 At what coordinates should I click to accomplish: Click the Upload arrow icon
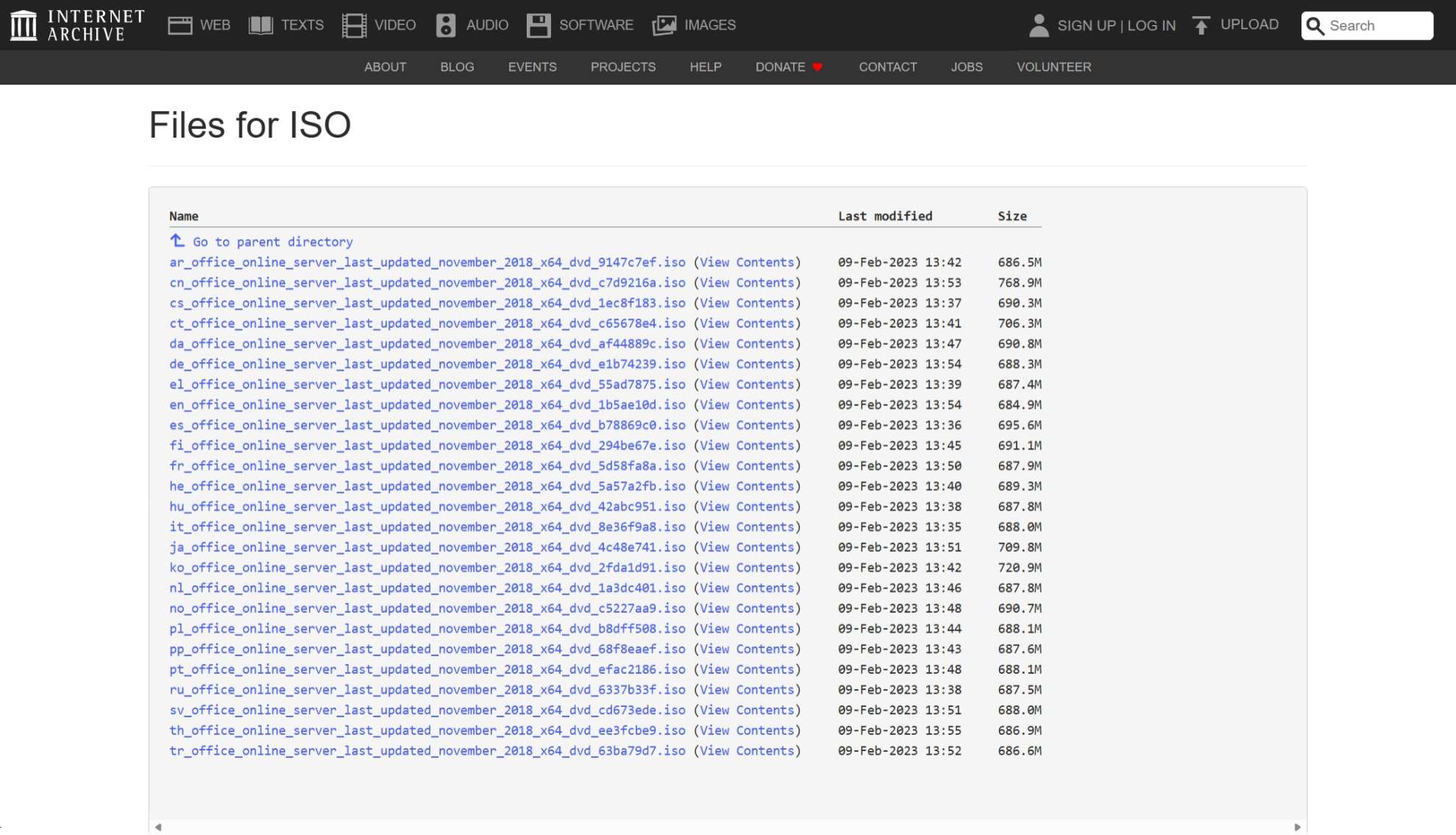click(1201, 25)
